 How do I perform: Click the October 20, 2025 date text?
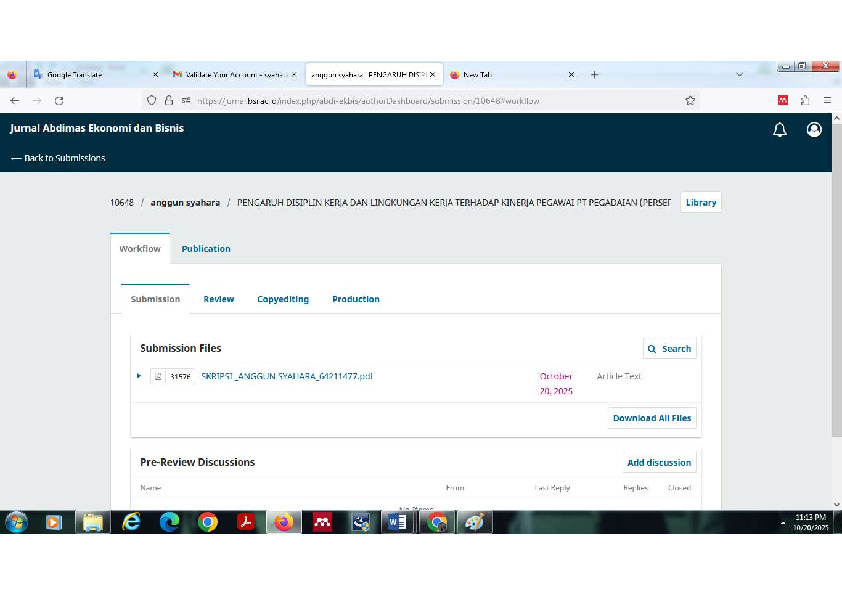click(556, 383)
